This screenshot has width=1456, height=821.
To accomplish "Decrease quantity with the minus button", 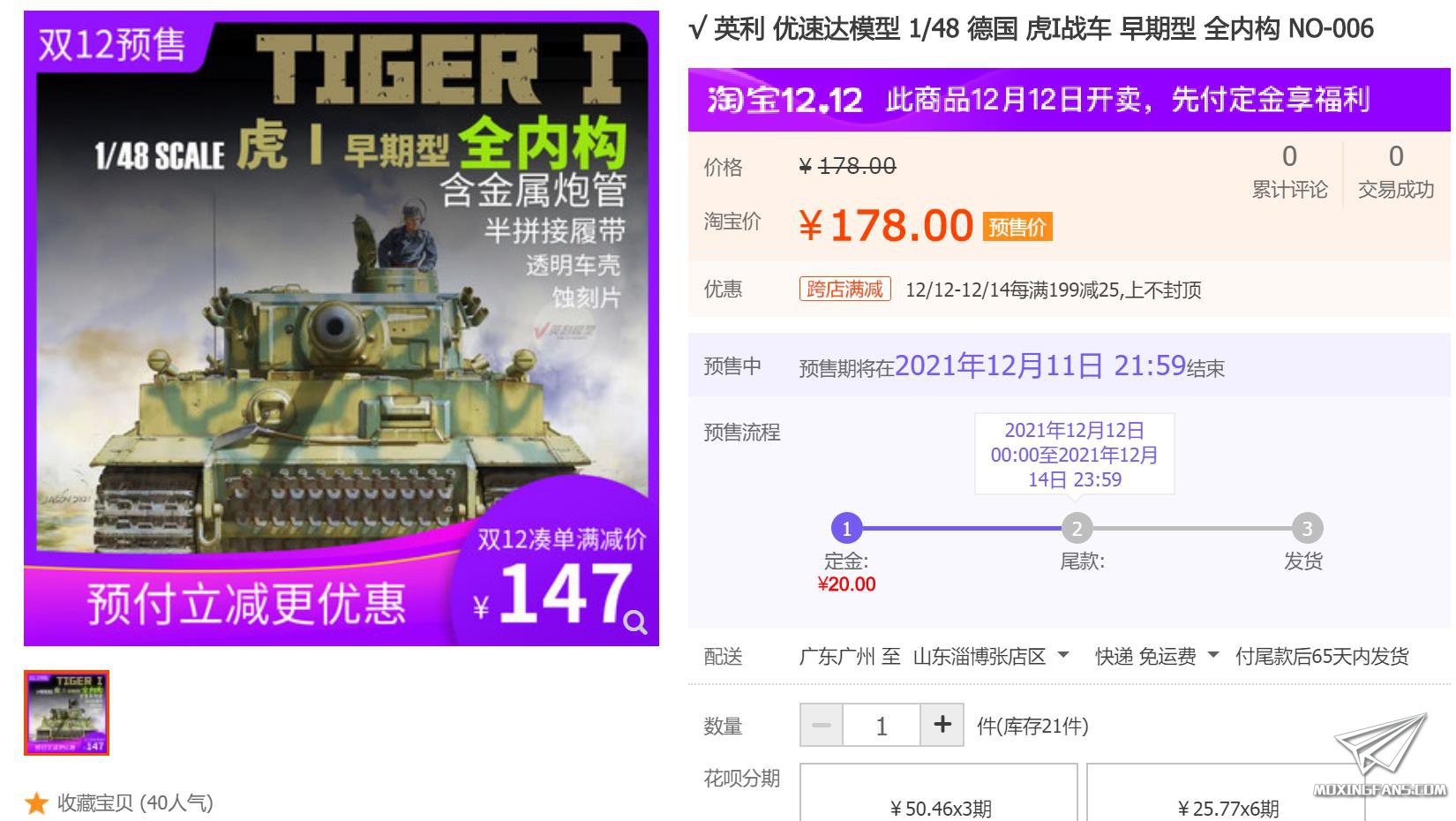I will click(x=822, y=726).
